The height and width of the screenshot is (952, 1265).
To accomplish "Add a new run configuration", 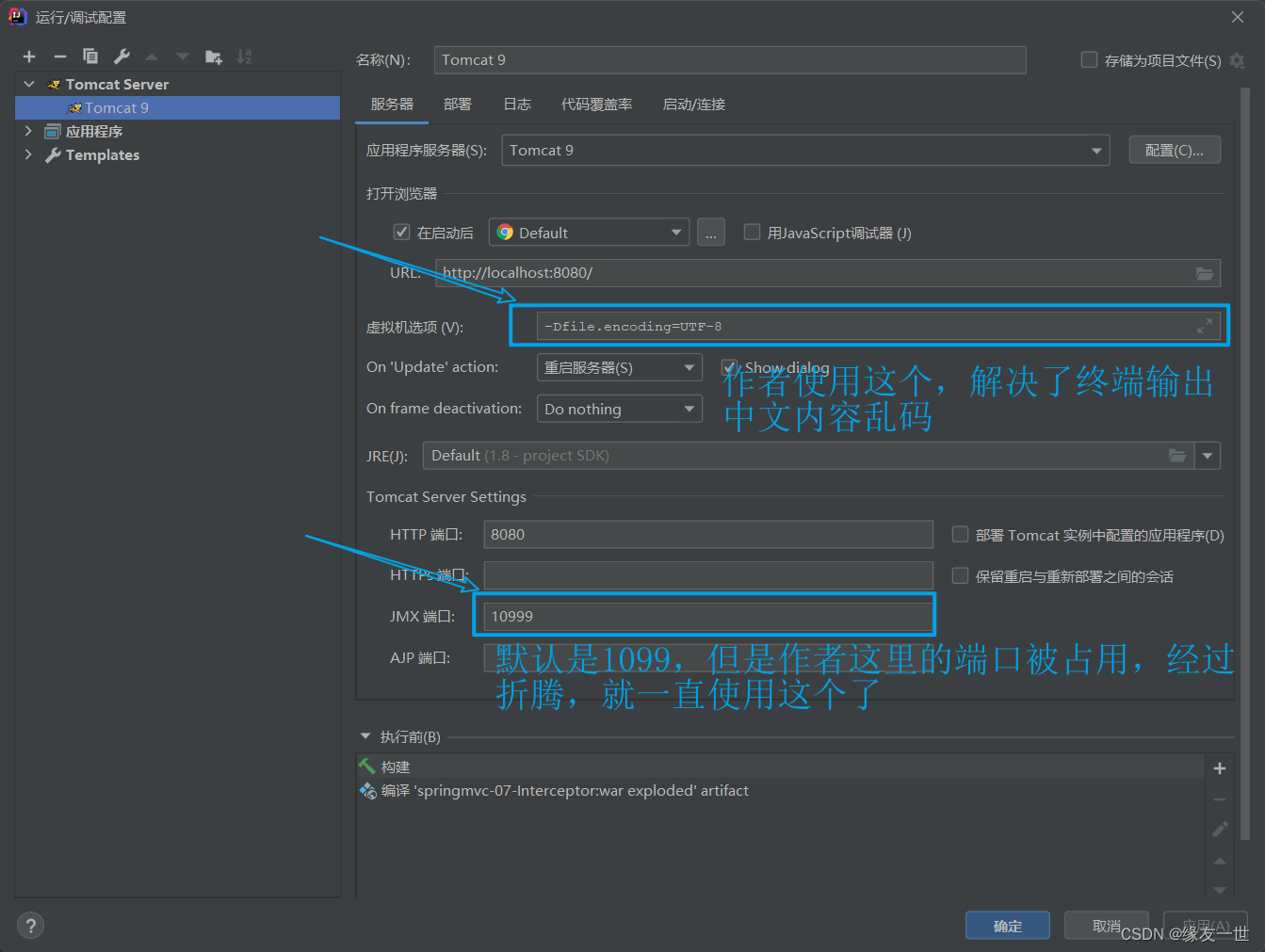I will [x=29, y=56].
